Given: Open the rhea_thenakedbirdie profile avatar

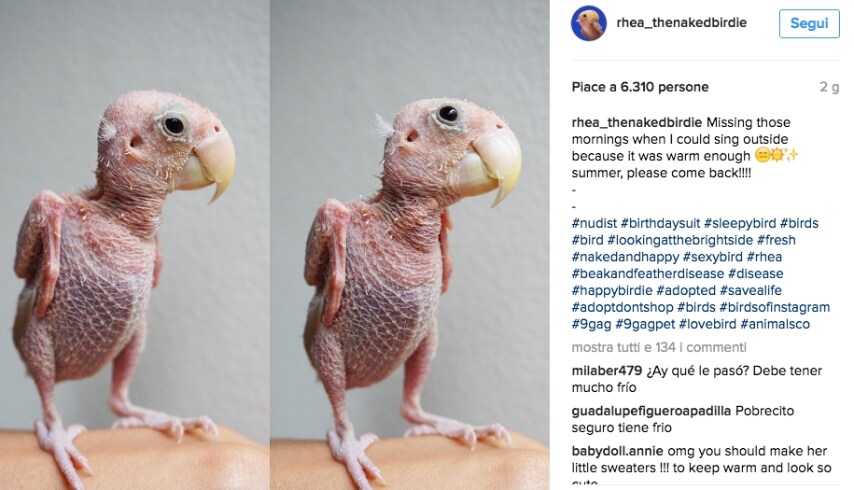Looking at the screenshot, I should tap(589, 23).
